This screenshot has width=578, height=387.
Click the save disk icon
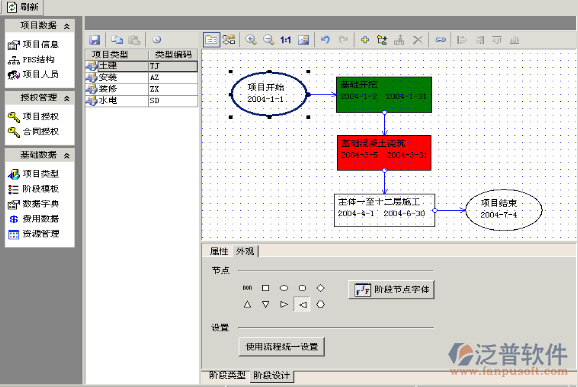95,40
